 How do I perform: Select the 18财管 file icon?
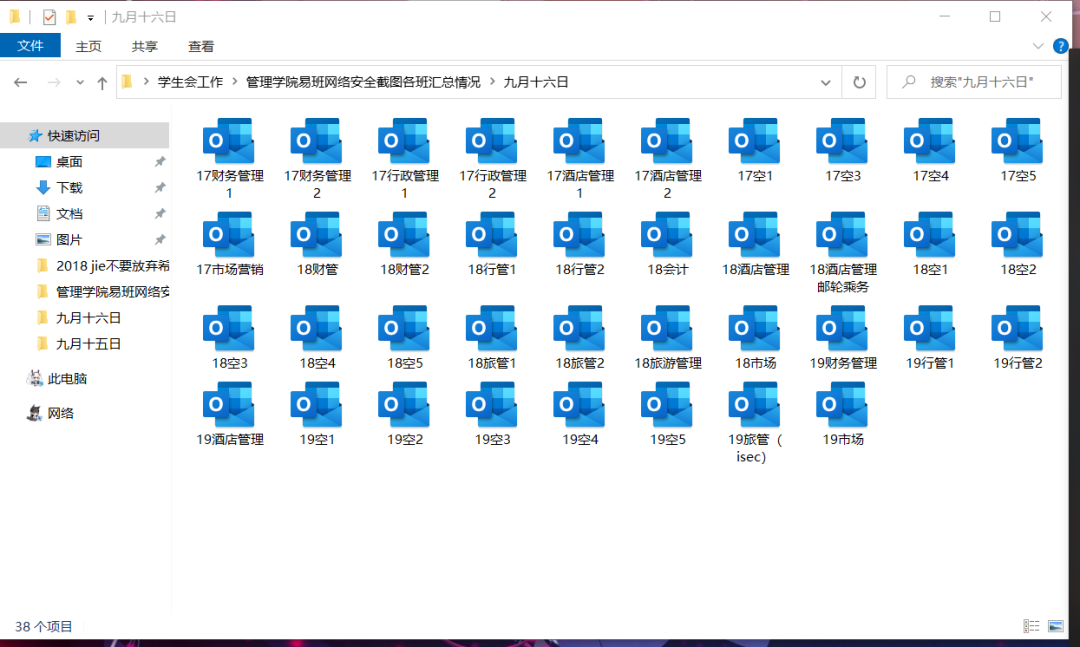point(317,235)
